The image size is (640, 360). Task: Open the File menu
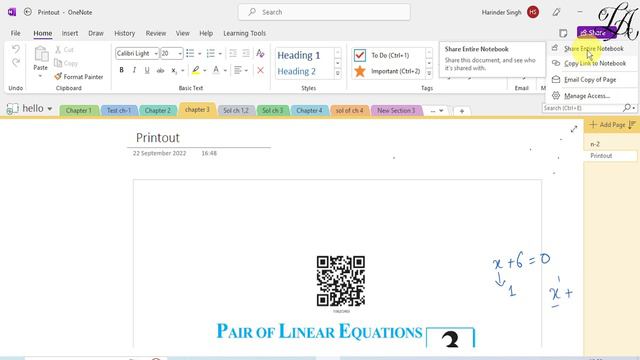(x=16, y=33)
